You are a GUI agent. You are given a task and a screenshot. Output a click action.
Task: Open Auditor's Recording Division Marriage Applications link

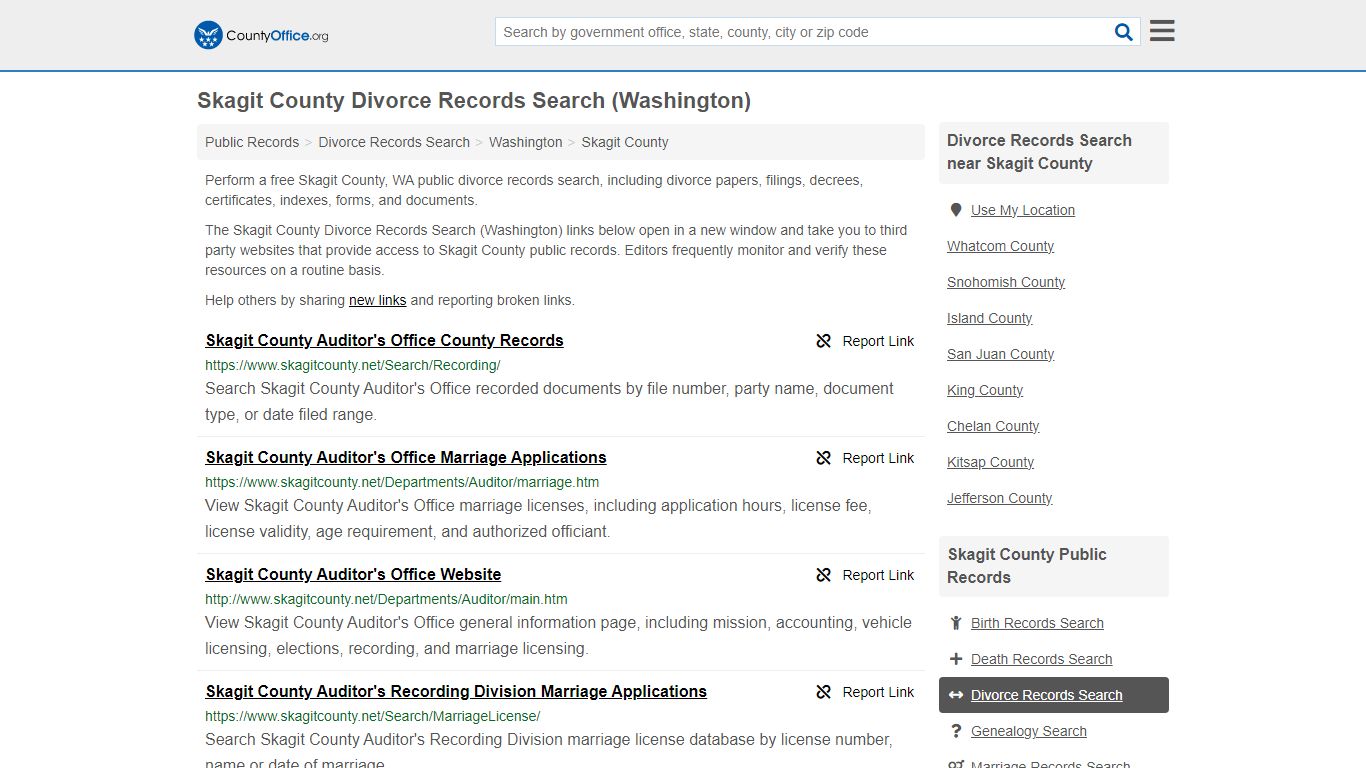[x=456, y=691]
